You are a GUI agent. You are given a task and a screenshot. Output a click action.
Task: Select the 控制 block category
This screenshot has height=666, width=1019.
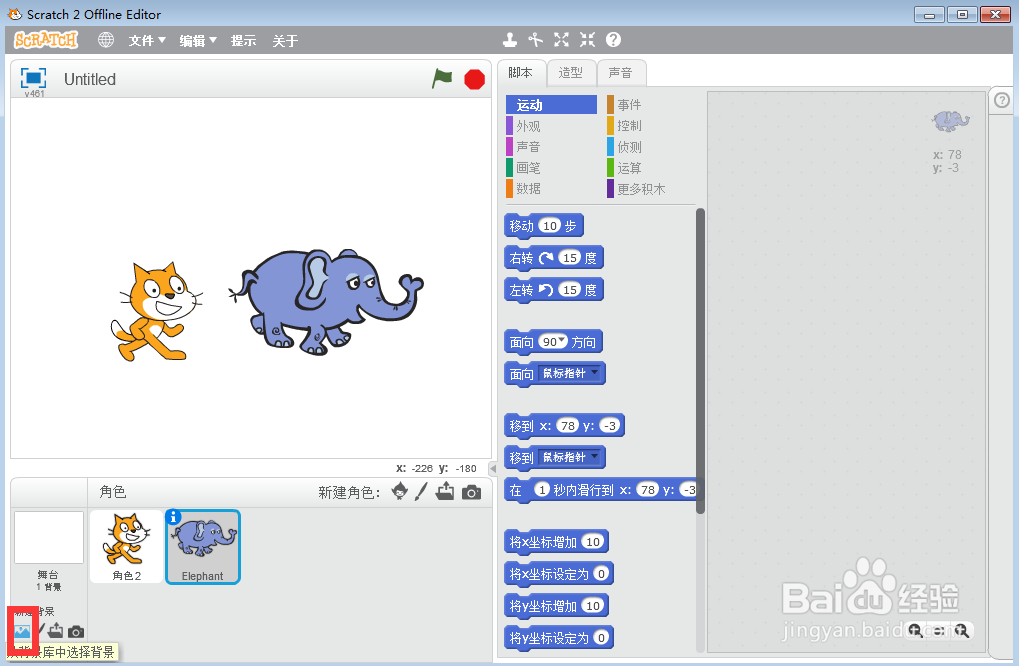pos(650,125)
